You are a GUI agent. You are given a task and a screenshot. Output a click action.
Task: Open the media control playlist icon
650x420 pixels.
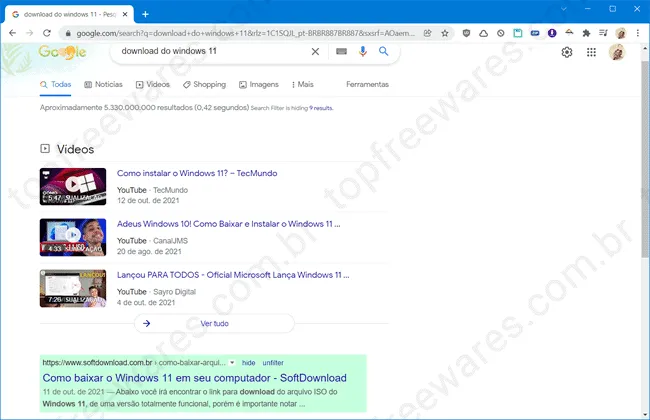(603, 33)
